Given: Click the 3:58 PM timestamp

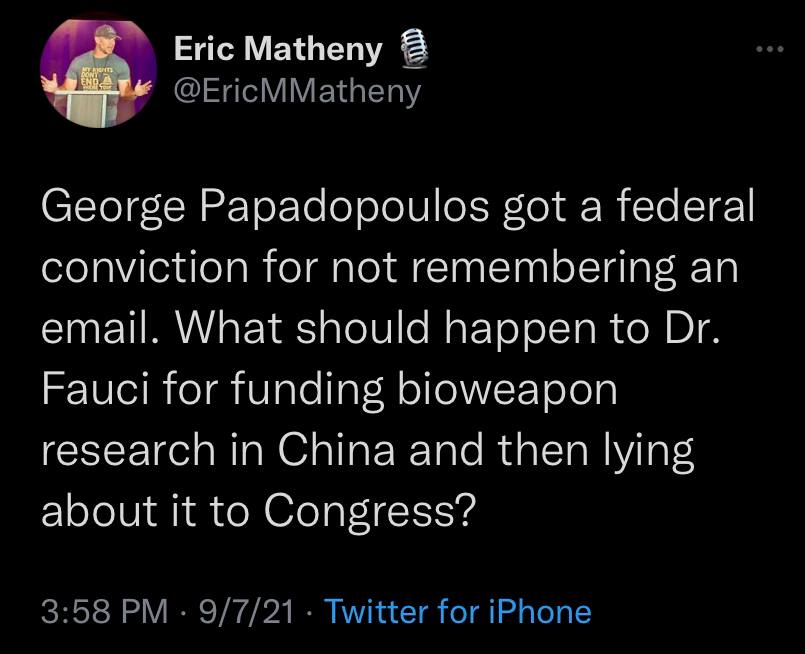Looking at the screenshot, I should (106, 611).
